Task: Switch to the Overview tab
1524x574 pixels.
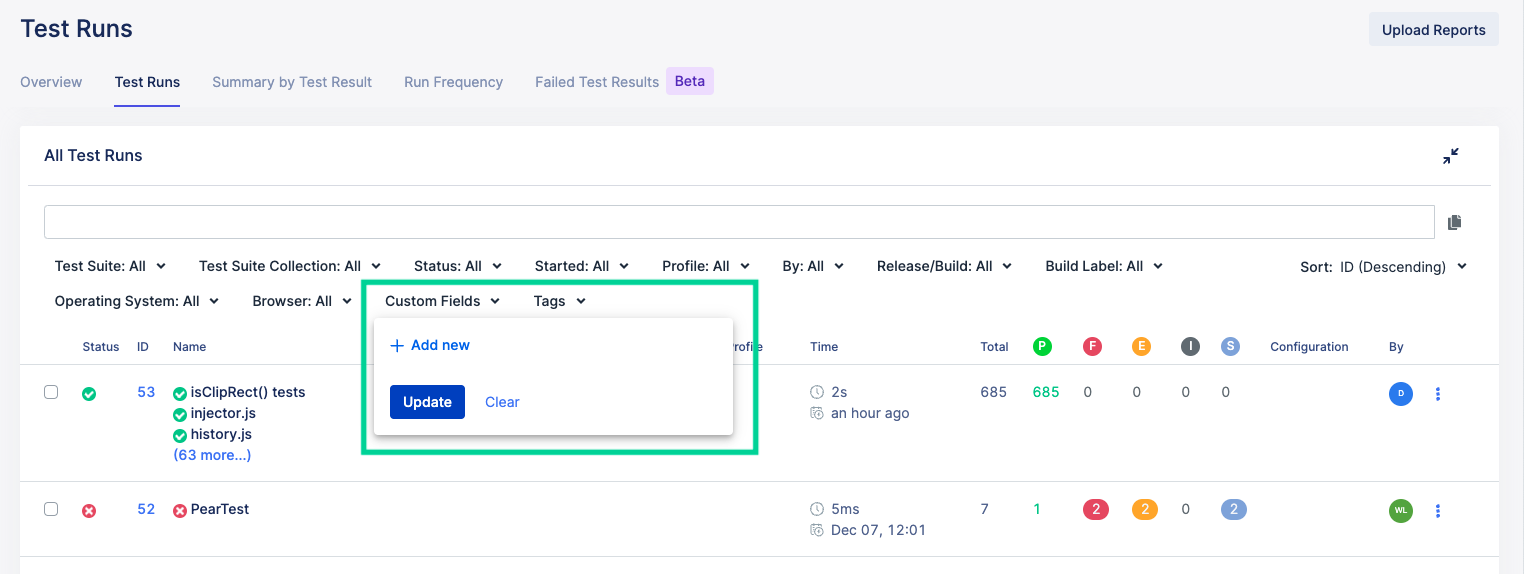Action: pos(51,82)
